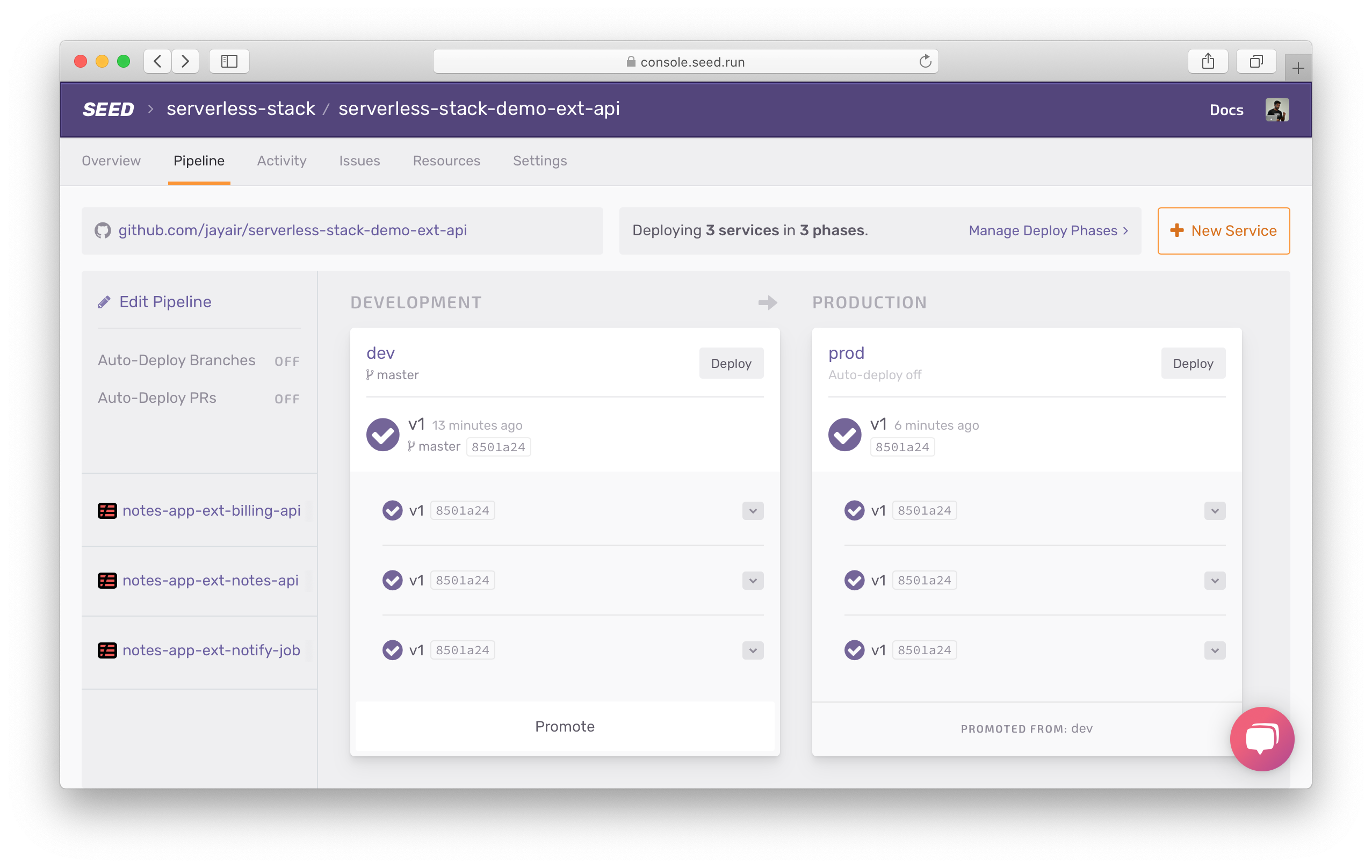The width and height of the screenshot is (1372, 868).
Task: Select the Activity tab
Action: (x=282, y=160)
